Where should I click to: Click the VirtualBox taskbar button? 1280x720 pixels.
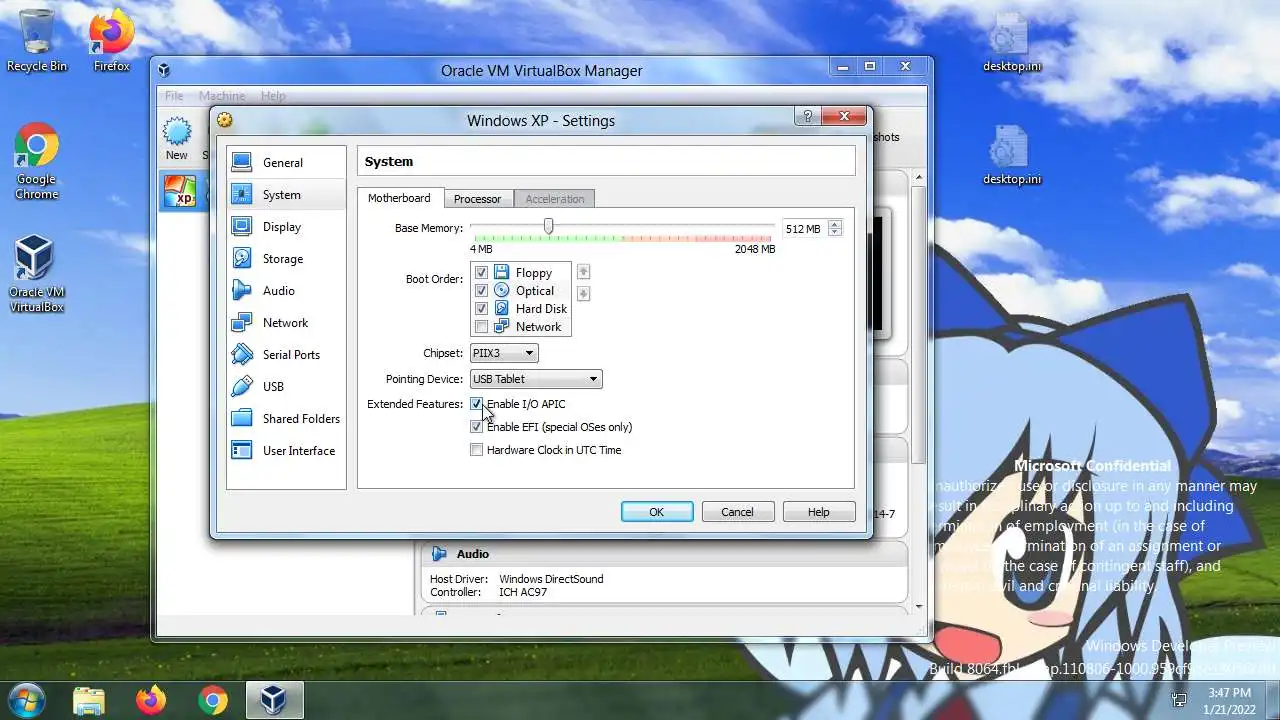[x=274, y=700]
